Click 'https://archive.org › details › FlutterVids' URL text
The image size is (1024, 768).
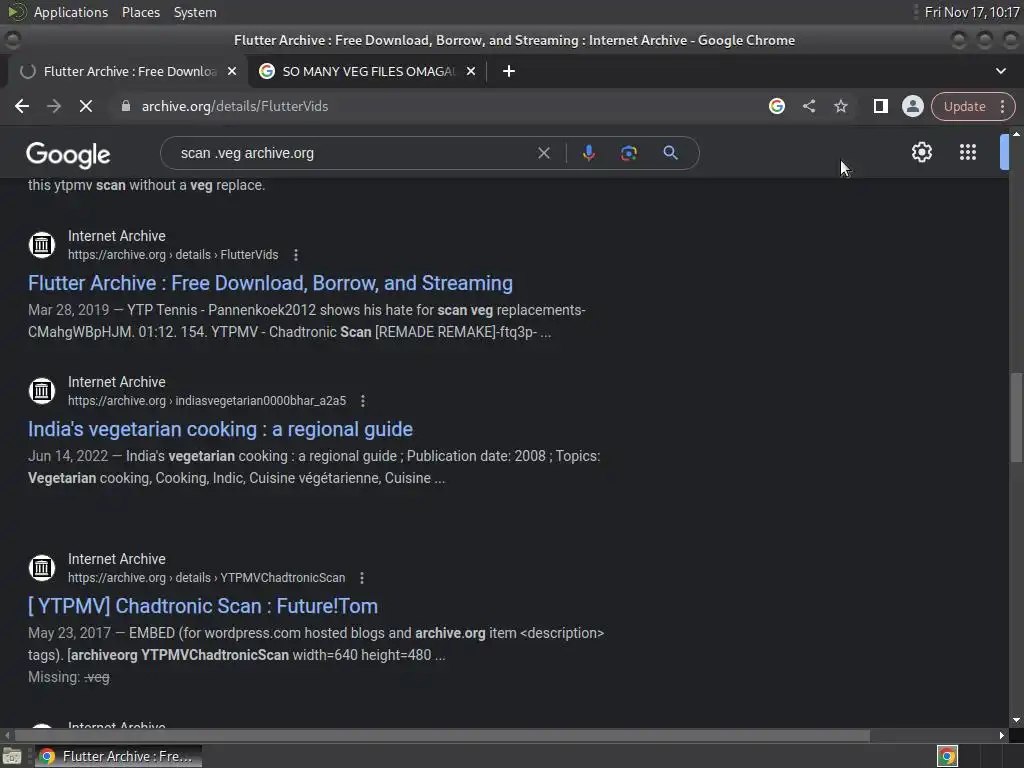point(173,255)
